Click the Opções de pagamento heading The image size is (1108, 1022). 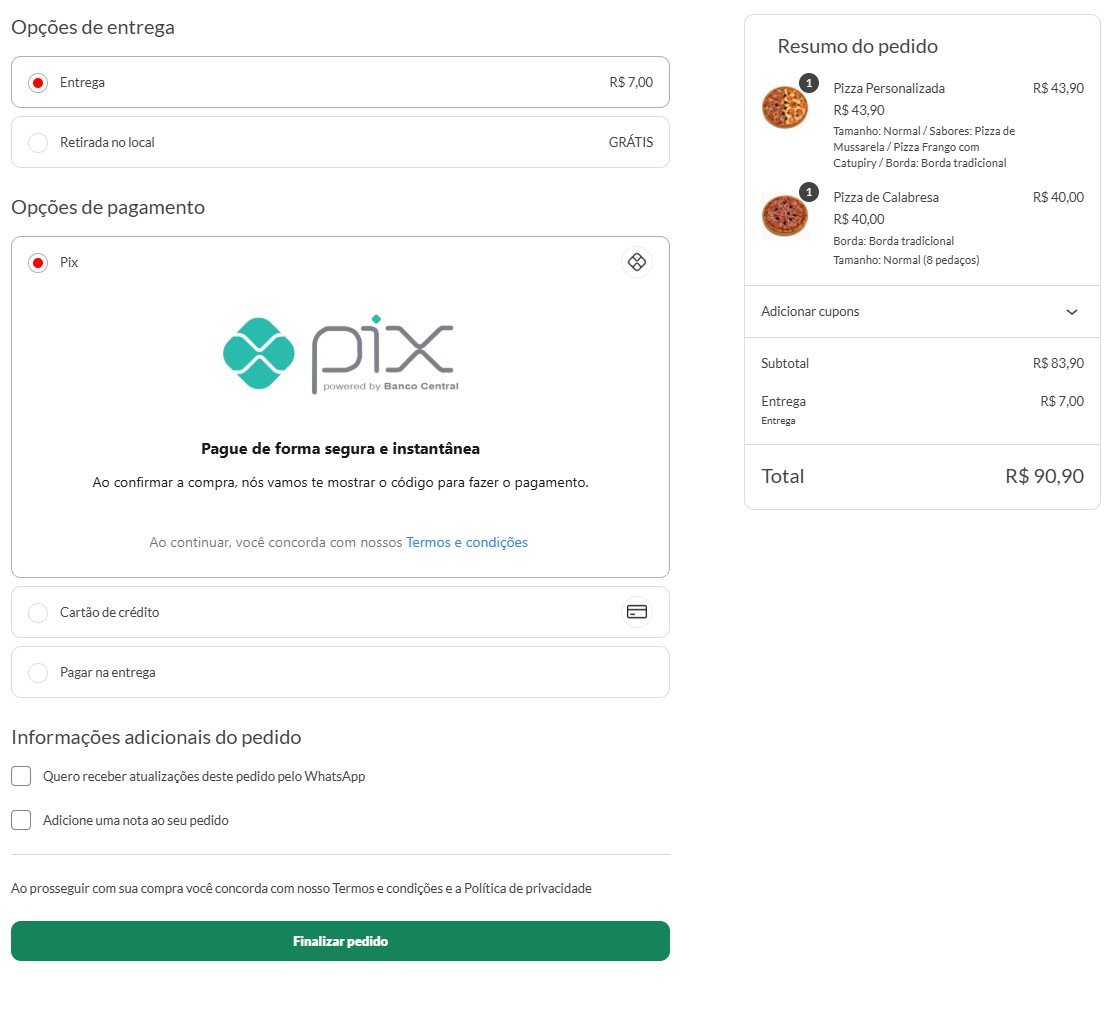[x=108, y=208]
